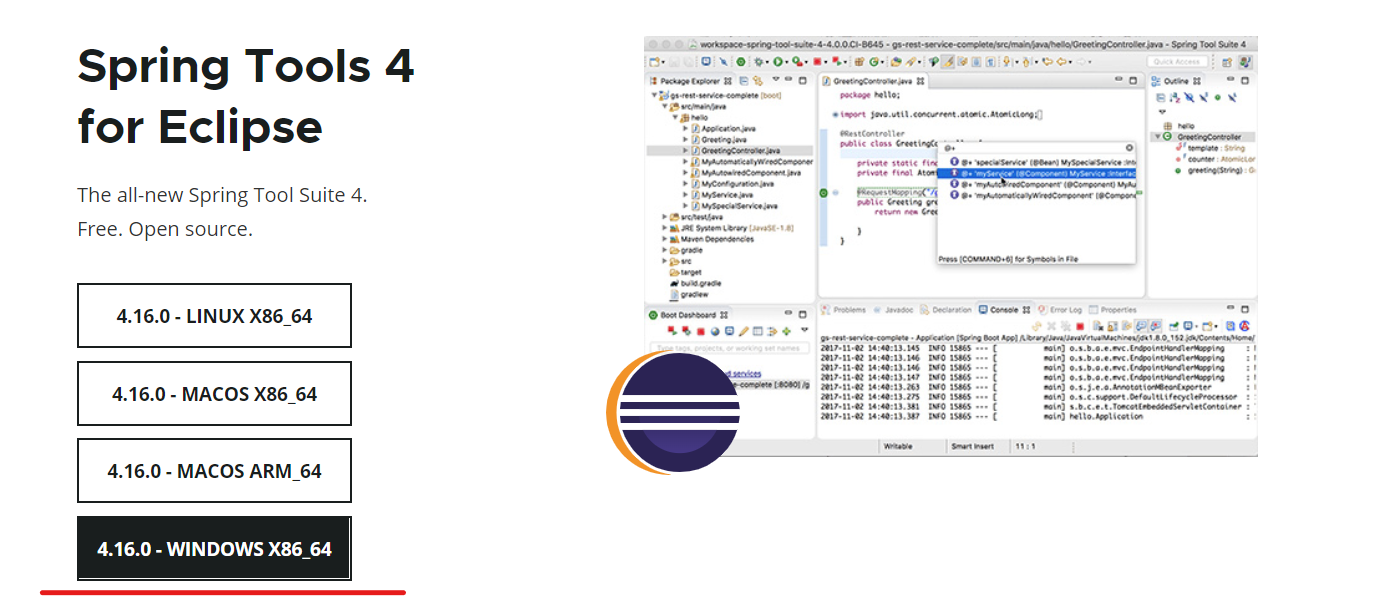Click 'Writable' status bar entry

pyautogui.click(x=898, y=446)
